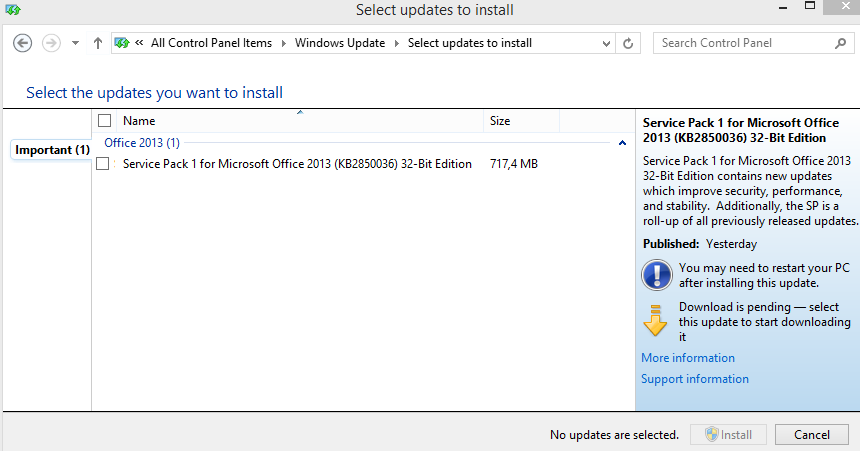Click the search magnifier icon
This screenshot has width=860, height=451.
tap(839, 43)
